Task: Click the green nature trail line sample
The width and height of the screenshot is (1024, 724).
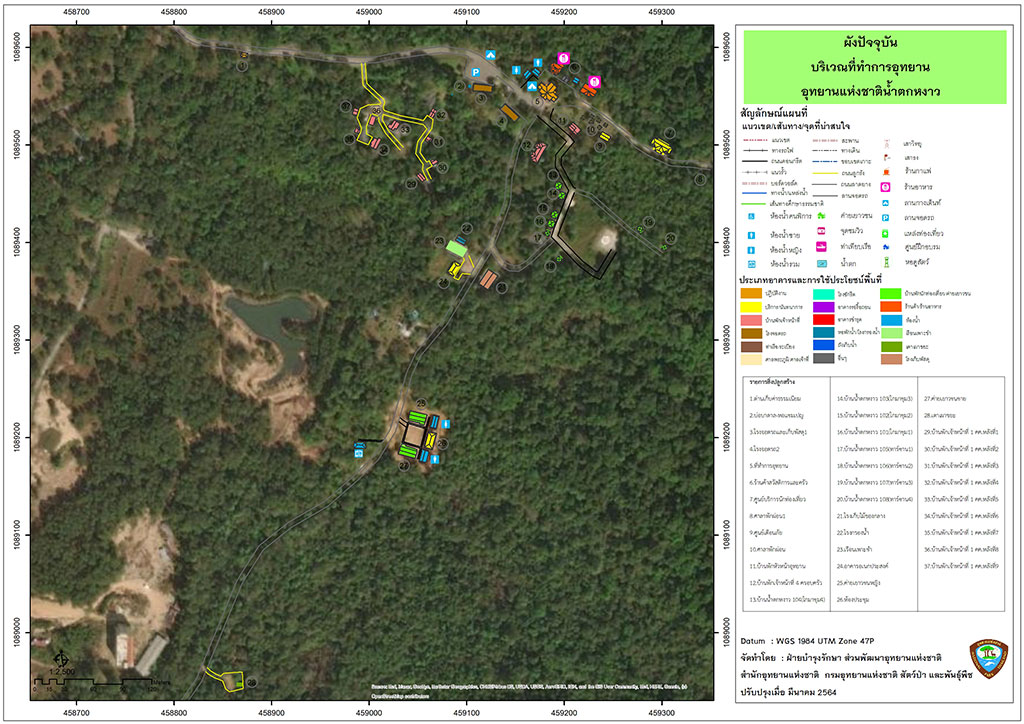Action: (754, 204)
